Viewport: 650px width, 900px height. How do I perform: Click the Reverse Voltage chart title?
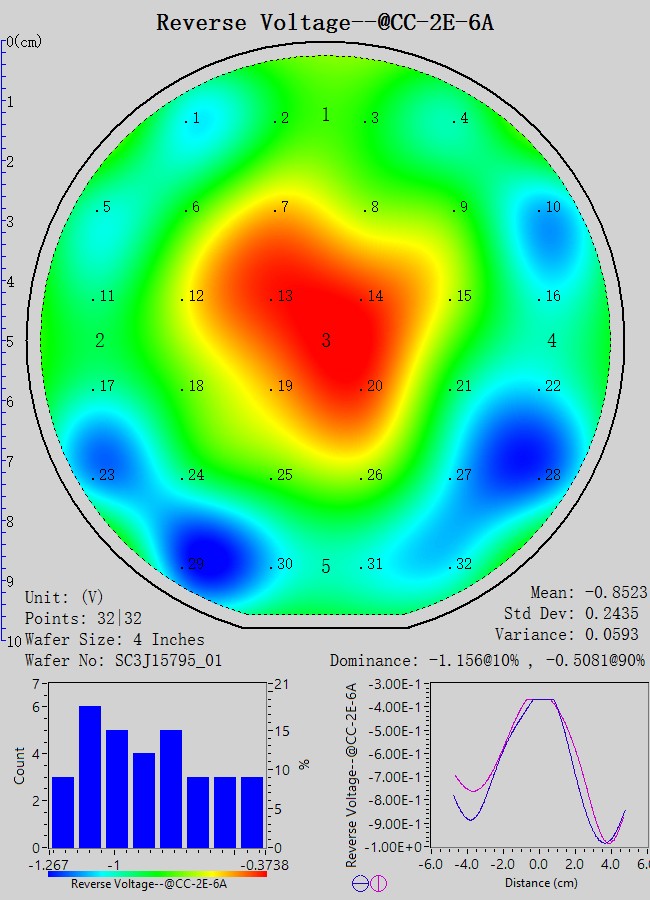click(x=325, y=22)
